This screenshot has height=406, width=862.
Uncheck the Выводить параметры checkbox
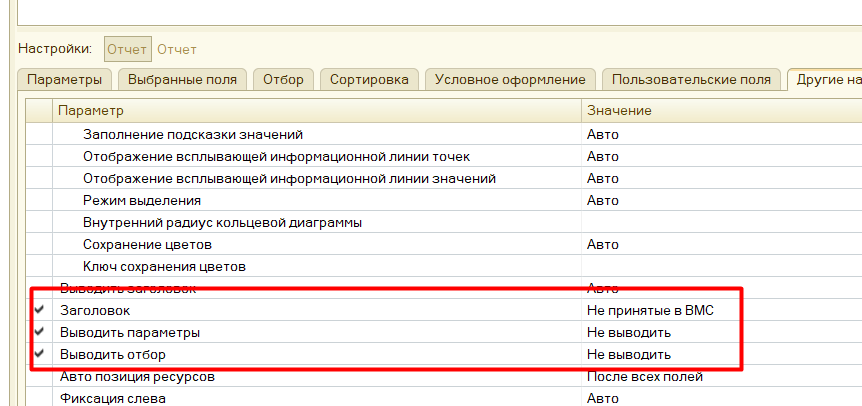coord(40,332)
